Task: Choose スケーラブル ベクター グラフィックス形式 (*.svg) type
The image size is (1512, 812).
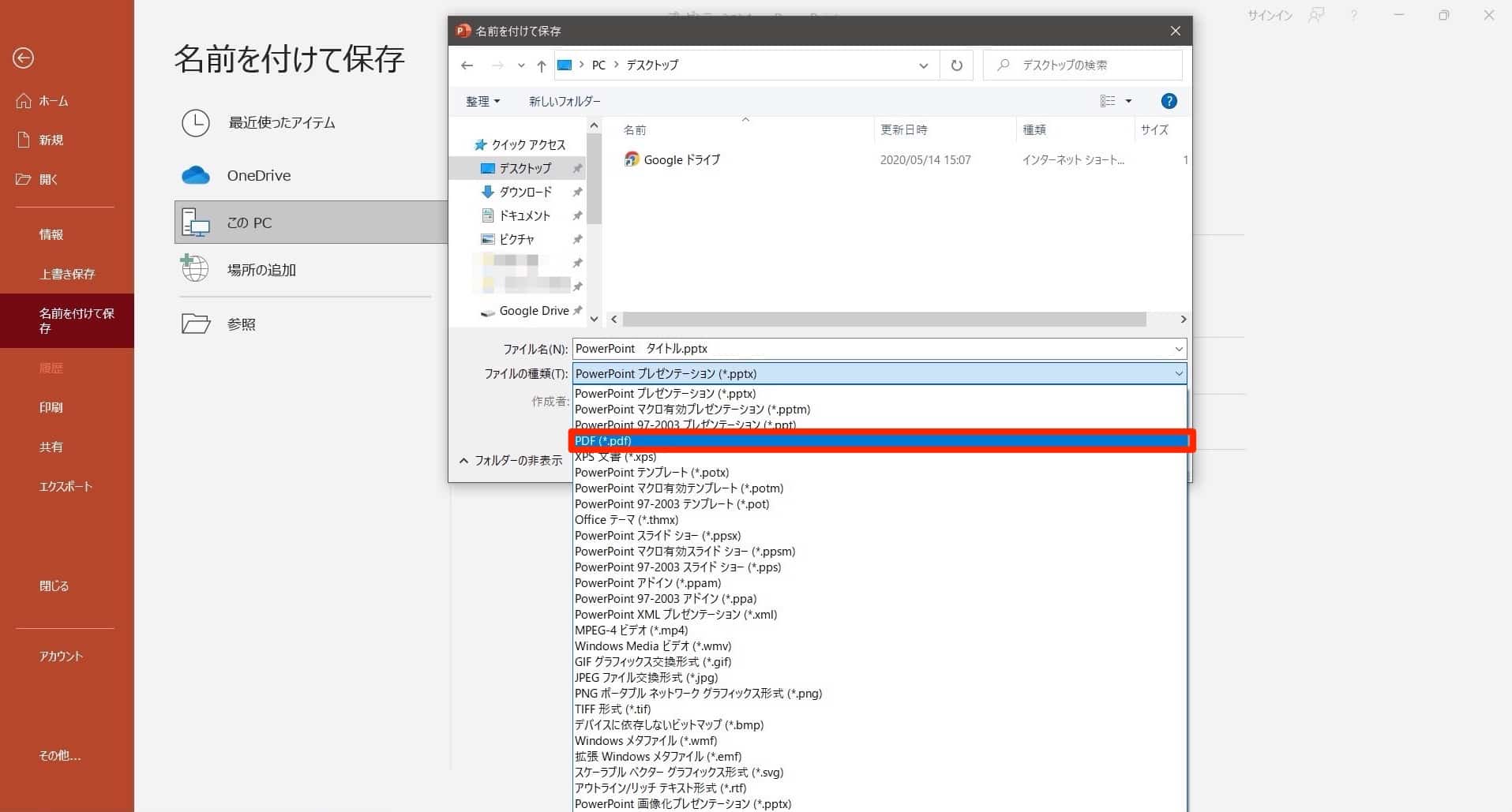Action: pyautogui.click(x=880, y=773)
